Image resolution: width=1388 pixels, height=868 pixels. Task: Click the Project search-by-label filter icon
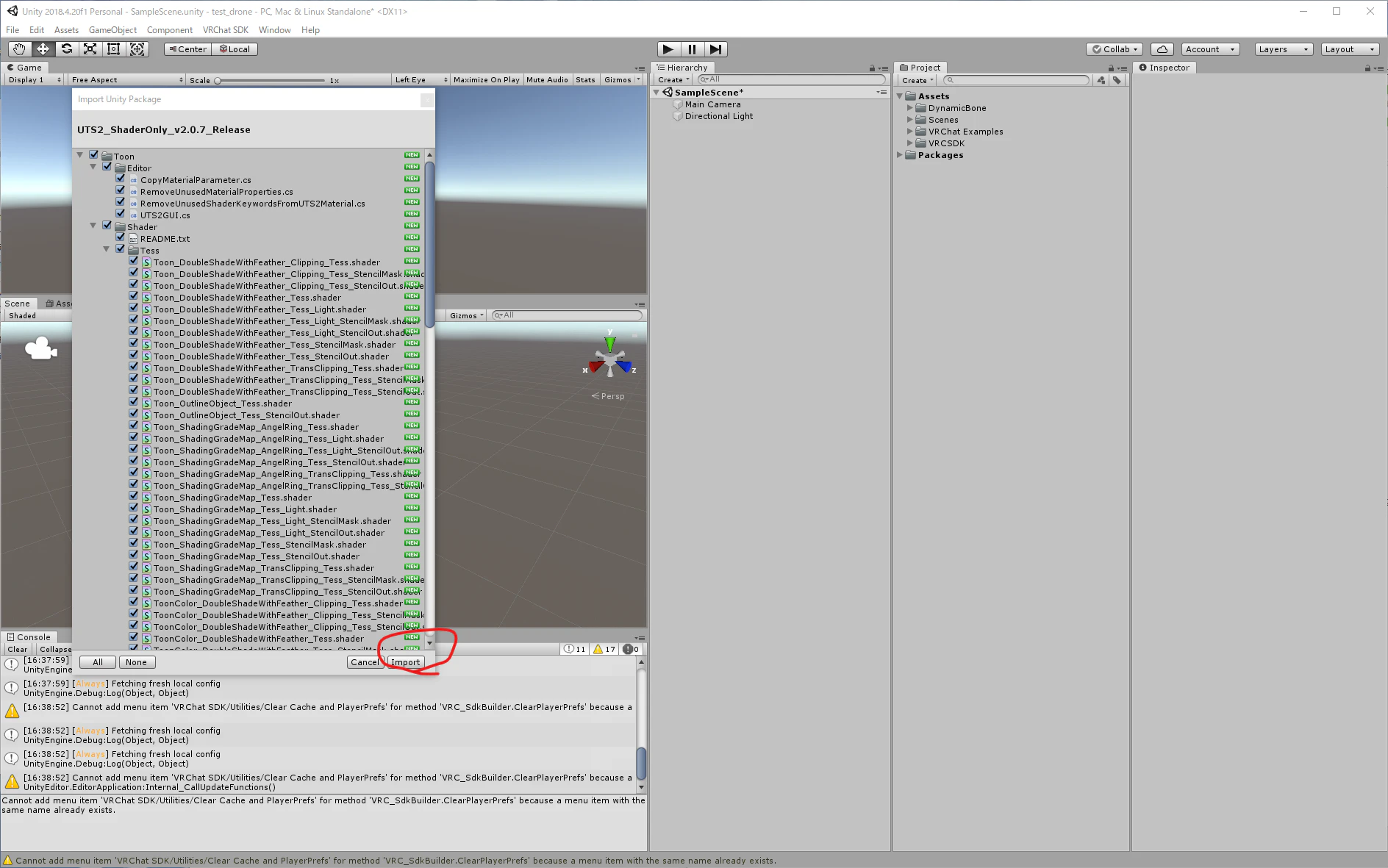click(1117, 80)
